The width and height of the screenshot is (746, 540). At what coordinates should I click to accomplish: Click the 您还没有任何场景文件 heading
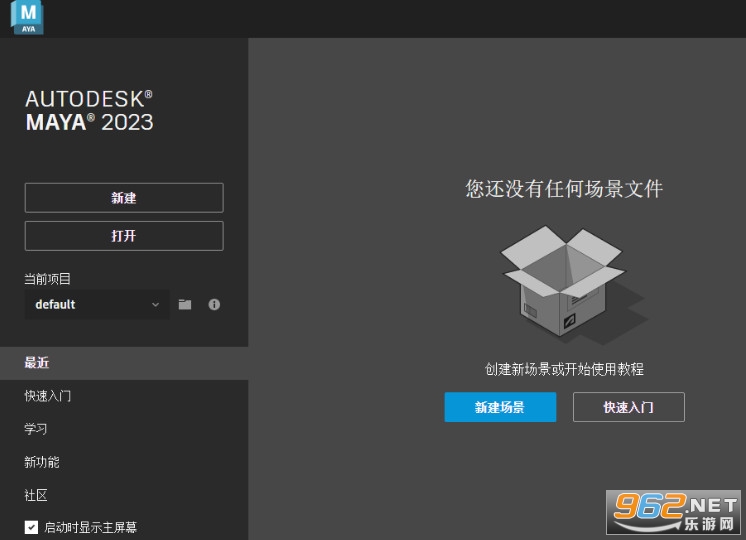click(x=564, y=189)
